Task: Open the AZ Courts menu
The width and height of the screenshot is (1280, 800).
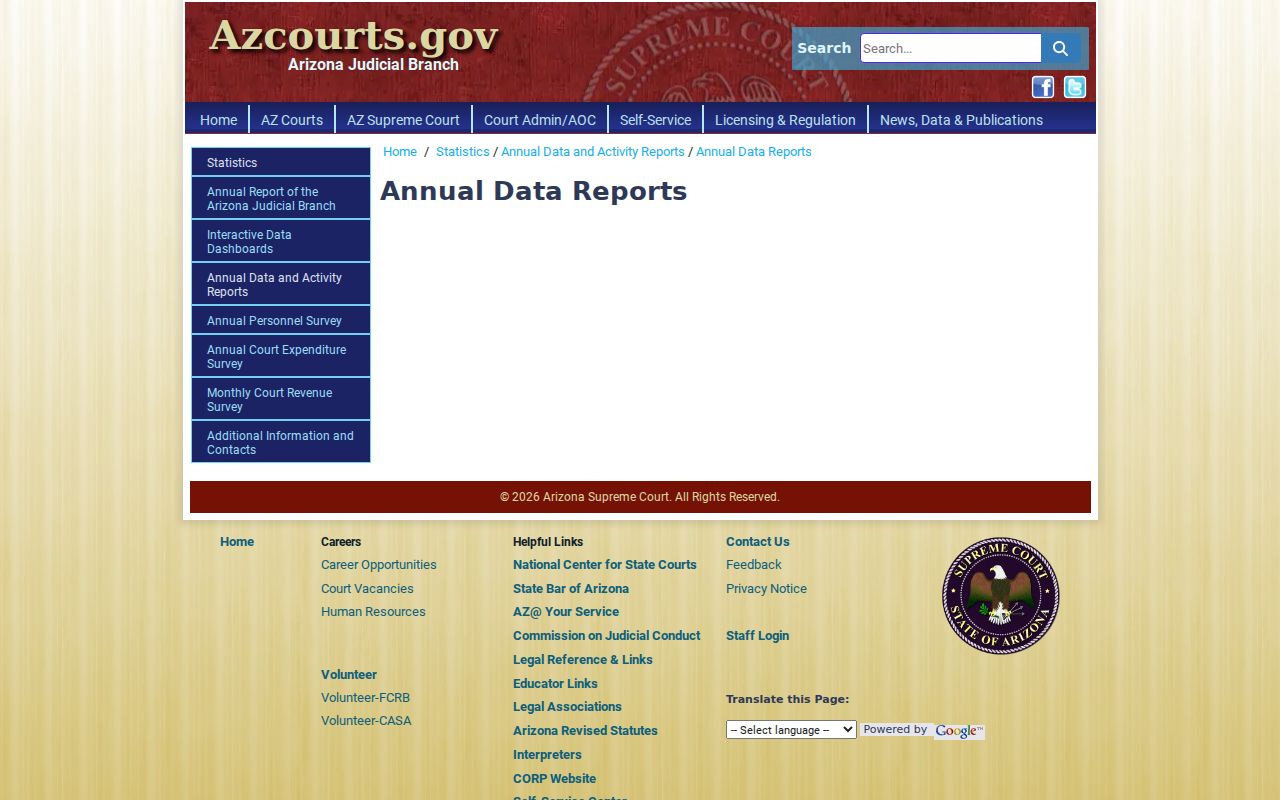Action: 292,120
